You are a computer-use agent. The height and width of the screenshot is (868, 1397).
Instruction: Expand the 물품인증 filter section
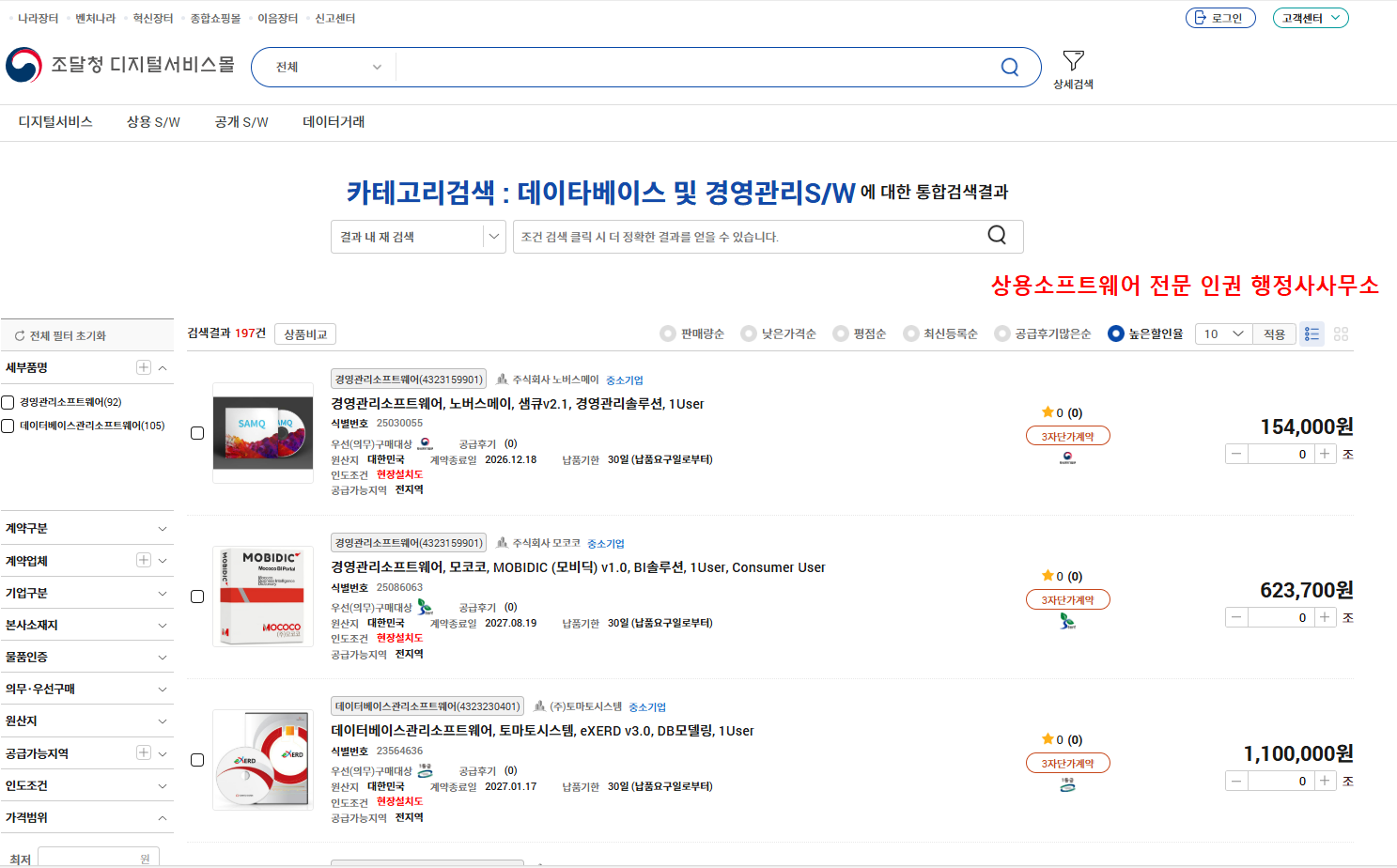tap(86, 657)
